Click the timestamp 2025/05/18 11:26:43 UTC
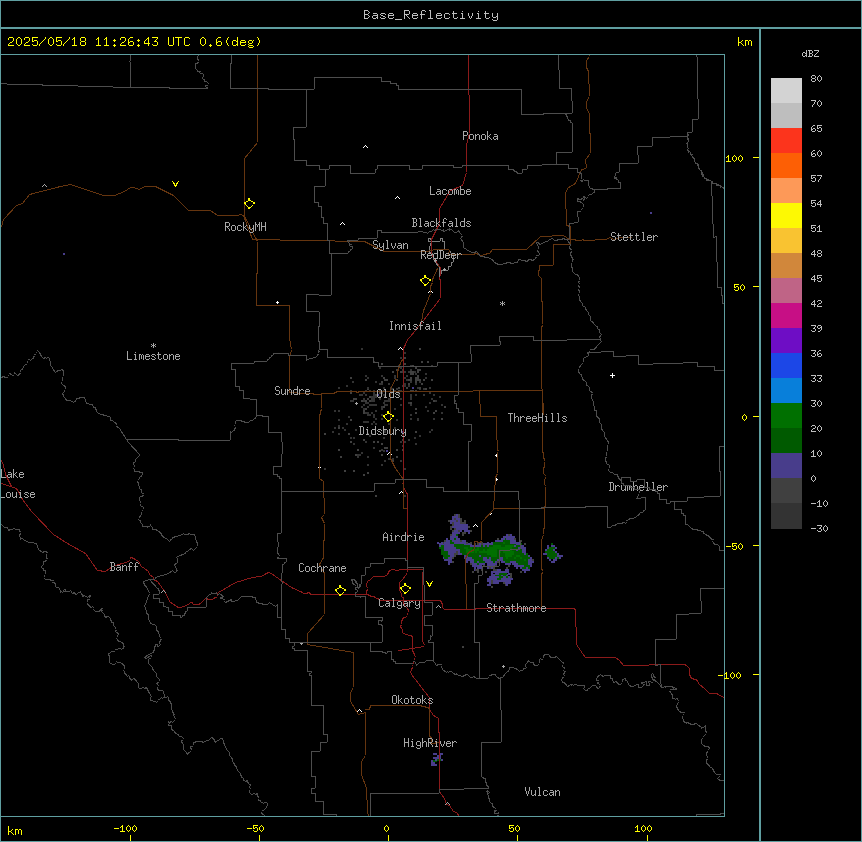 pyautogui.click(x=98, y=42)
